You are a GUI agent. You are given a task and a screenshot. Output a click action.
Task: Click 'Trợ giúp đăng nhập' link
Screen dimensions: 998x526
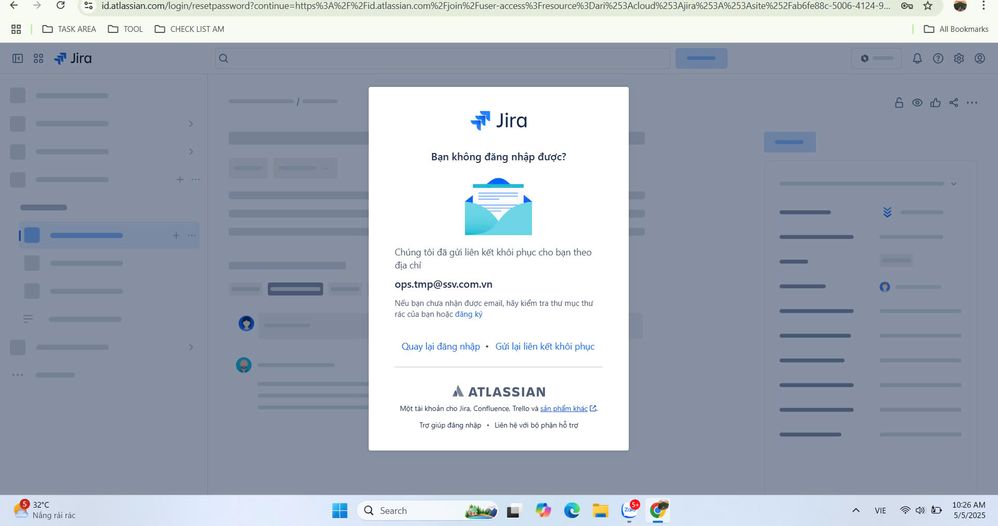(x=450, y=425)
